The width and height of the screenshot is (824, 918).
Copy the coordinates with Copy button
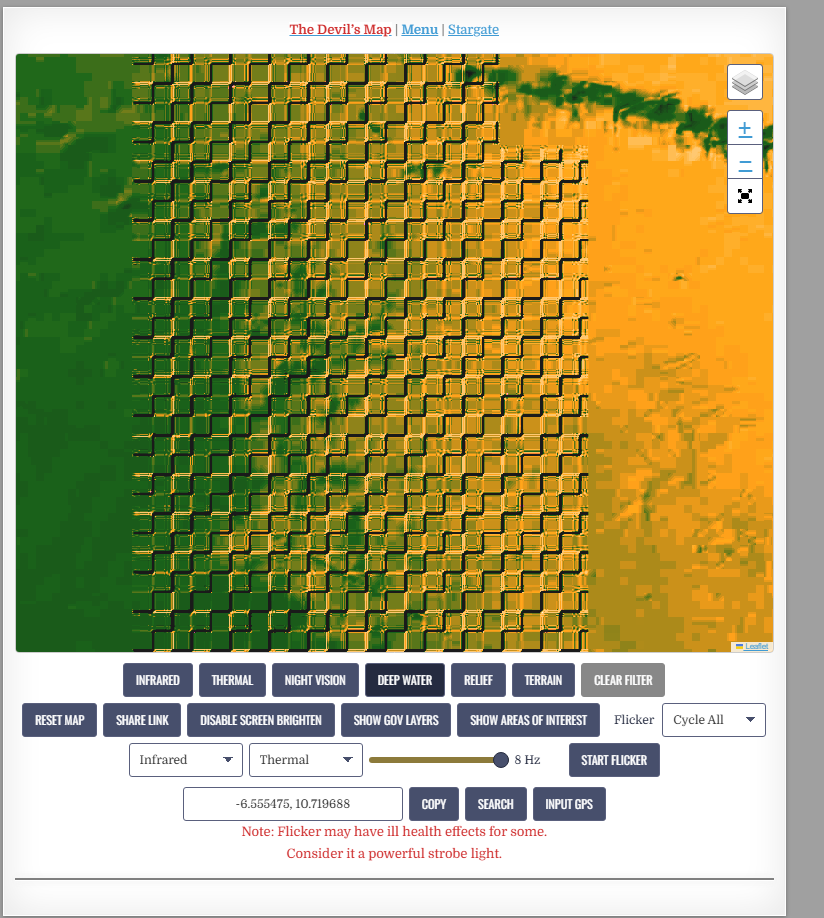point(433,804)
